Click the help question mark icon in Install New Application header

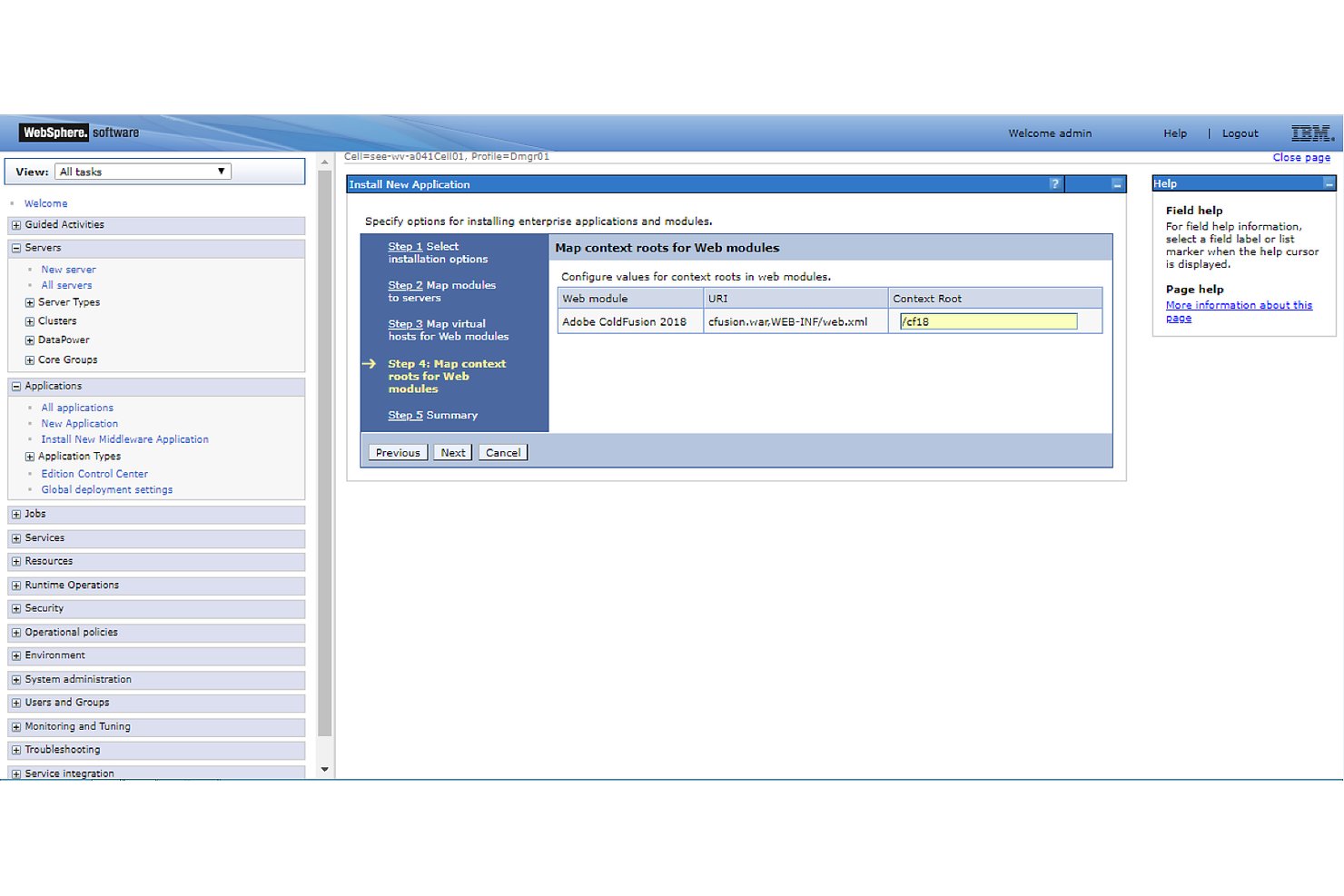1054,184
